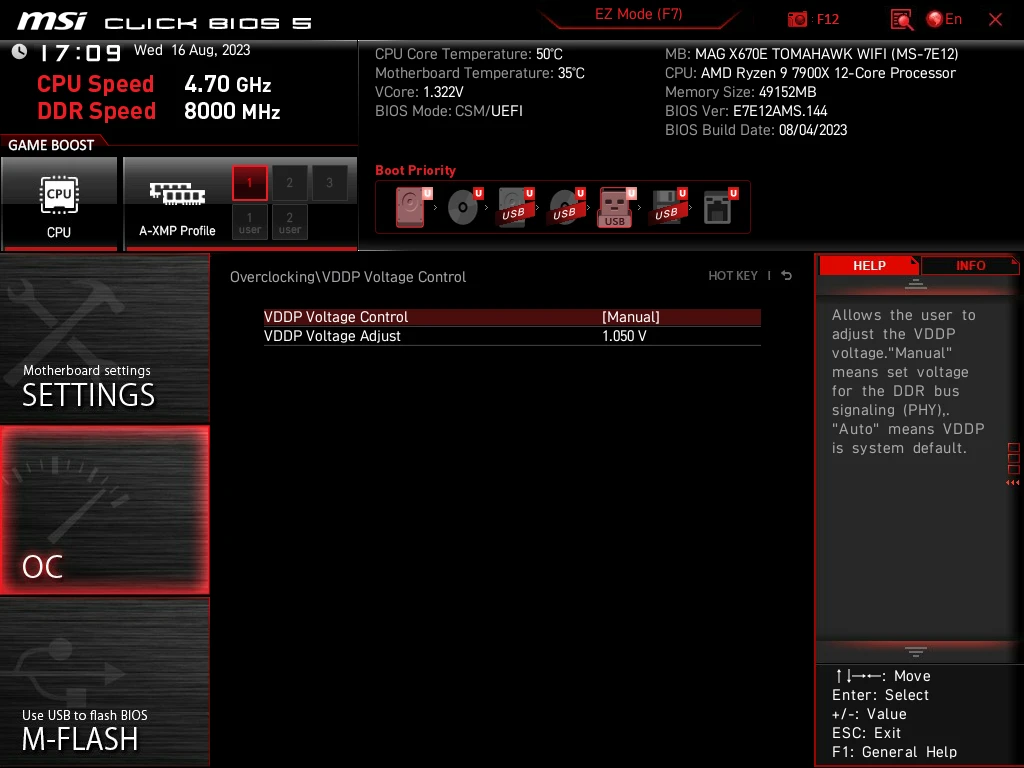1024x768 pixels.
Task: Click the first hard disk boot device icon
Action: tap(413, 207)
